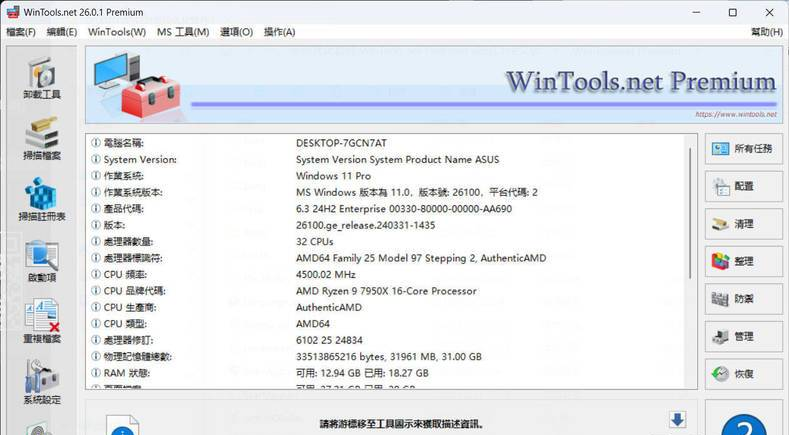Viewport: 789px width, 435px height.
Task: Click the 管理 manage button
Action: coord(742,337)
